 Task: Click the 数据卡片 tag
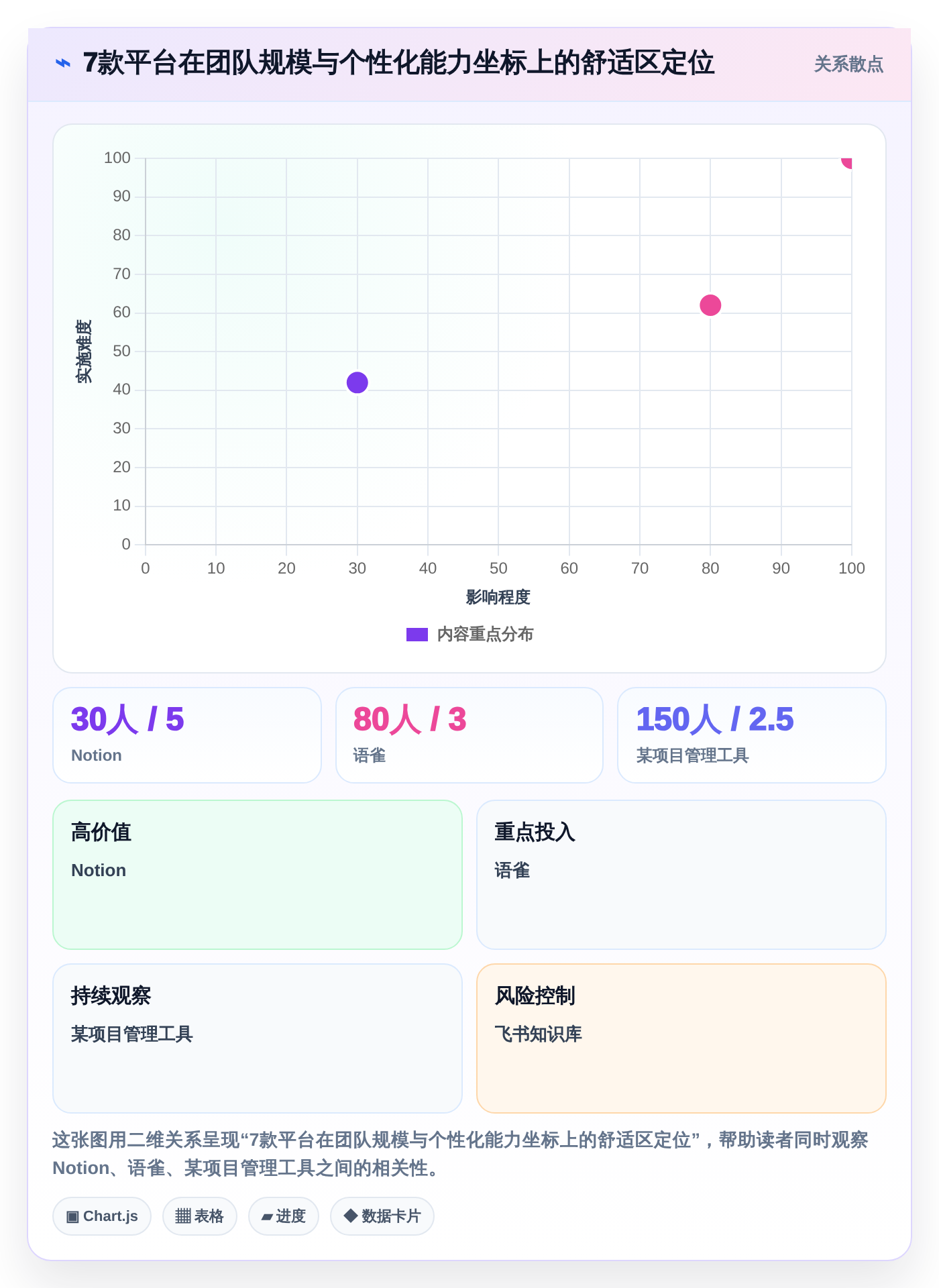pyautogui.click(x=382, y=1216)
